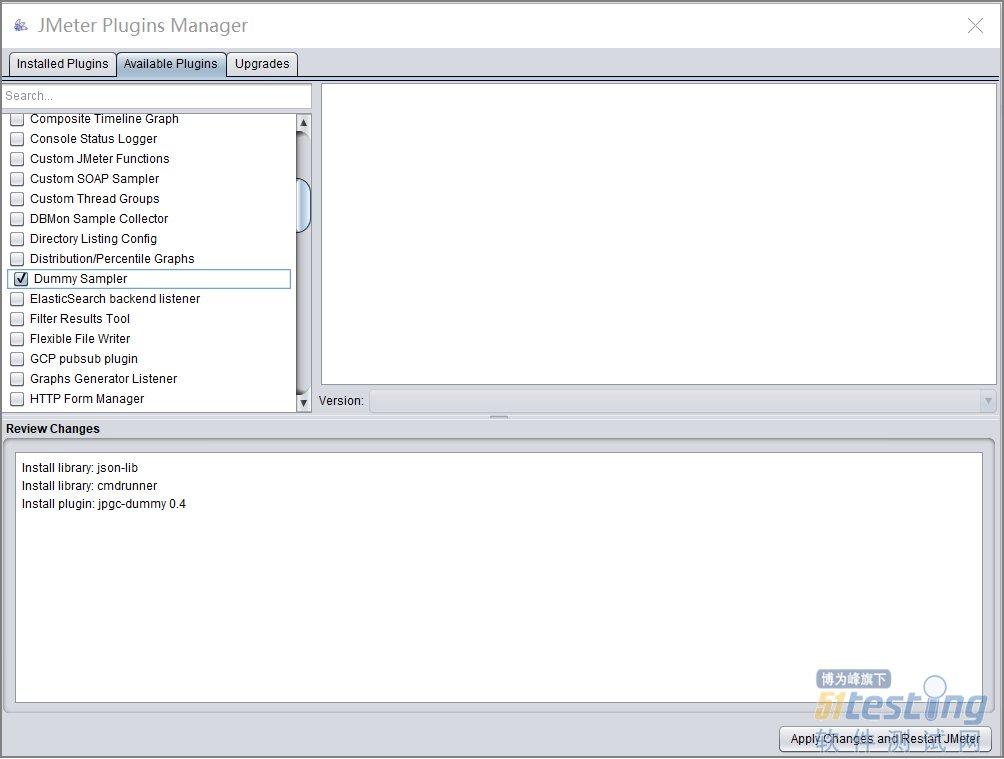Viewport: 1004px width, 759px height.
Task: Enable the Flexible File Writer checkbox
Action: [17, 339]
